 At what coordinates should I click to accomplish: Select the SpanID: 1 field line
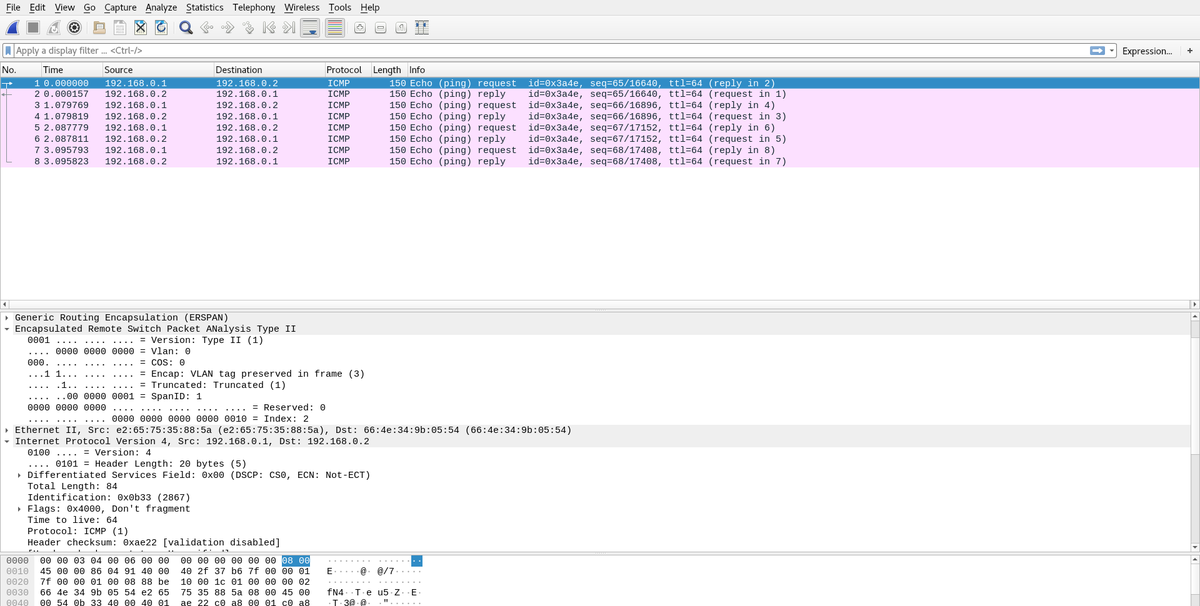click(x=115, y=396)
